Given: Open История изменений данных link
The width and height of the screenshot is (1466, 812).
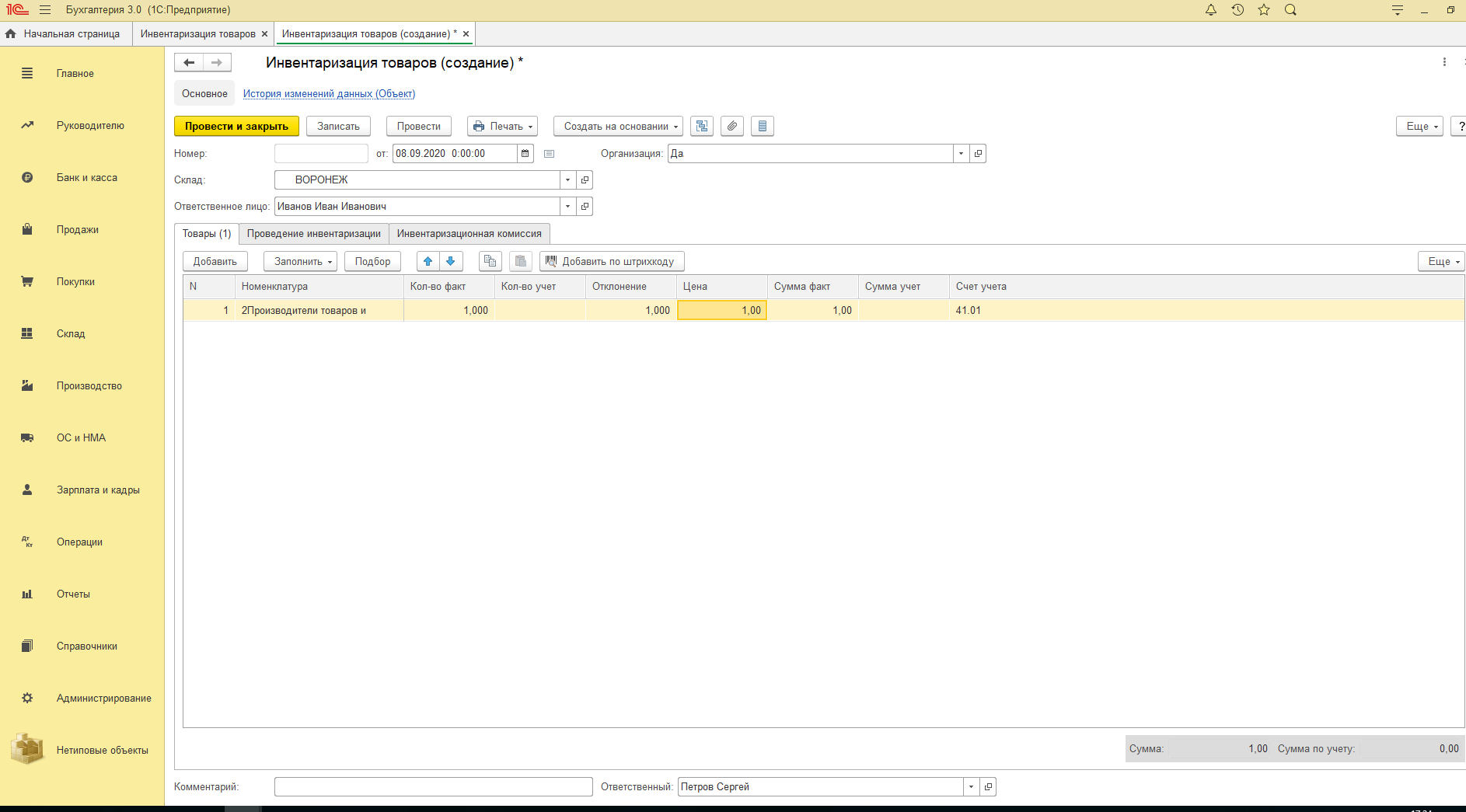Looking at the screenshot, I should (329, 94).
